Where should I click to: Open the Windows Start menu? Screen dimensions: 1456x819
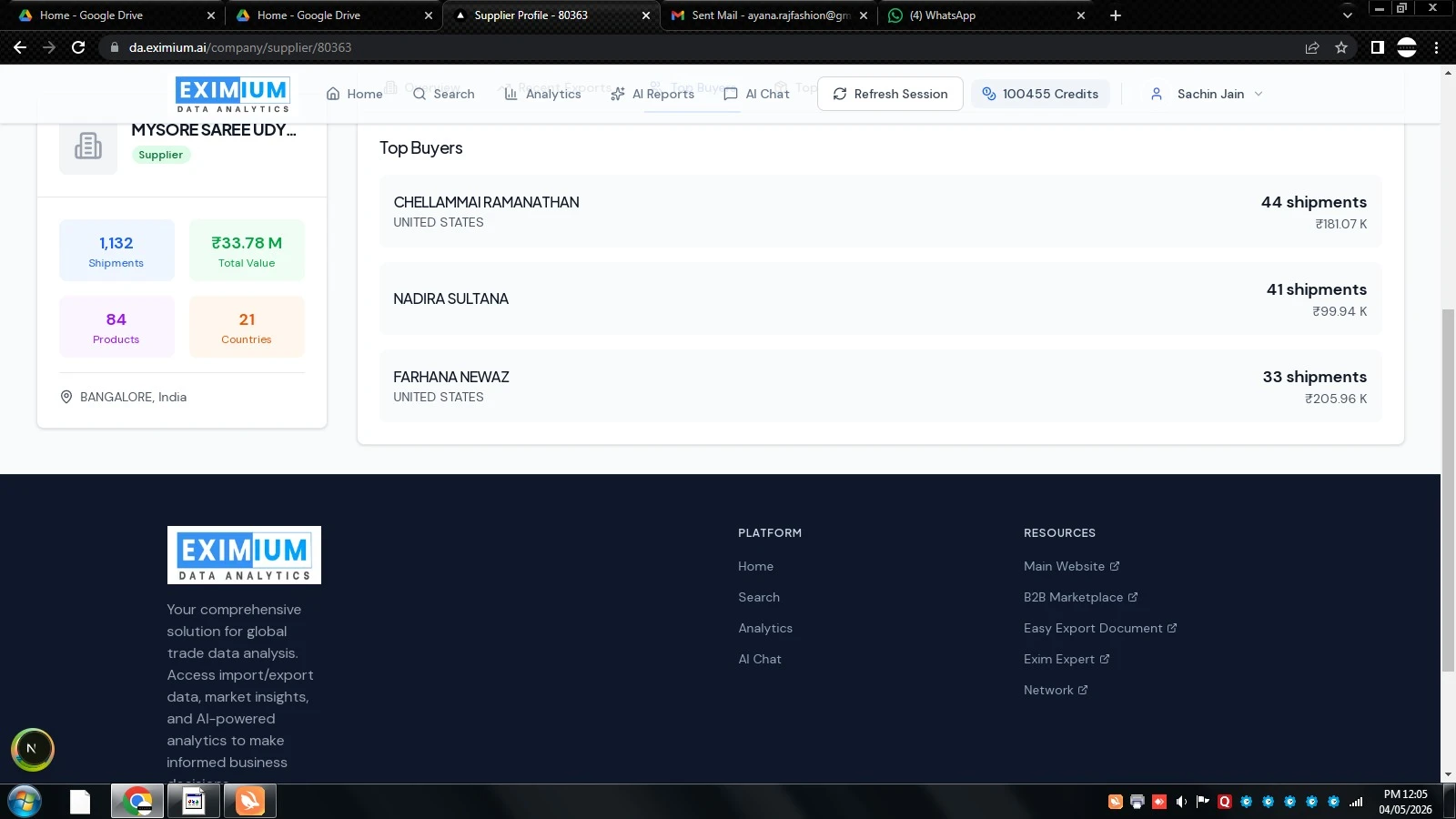25,802
